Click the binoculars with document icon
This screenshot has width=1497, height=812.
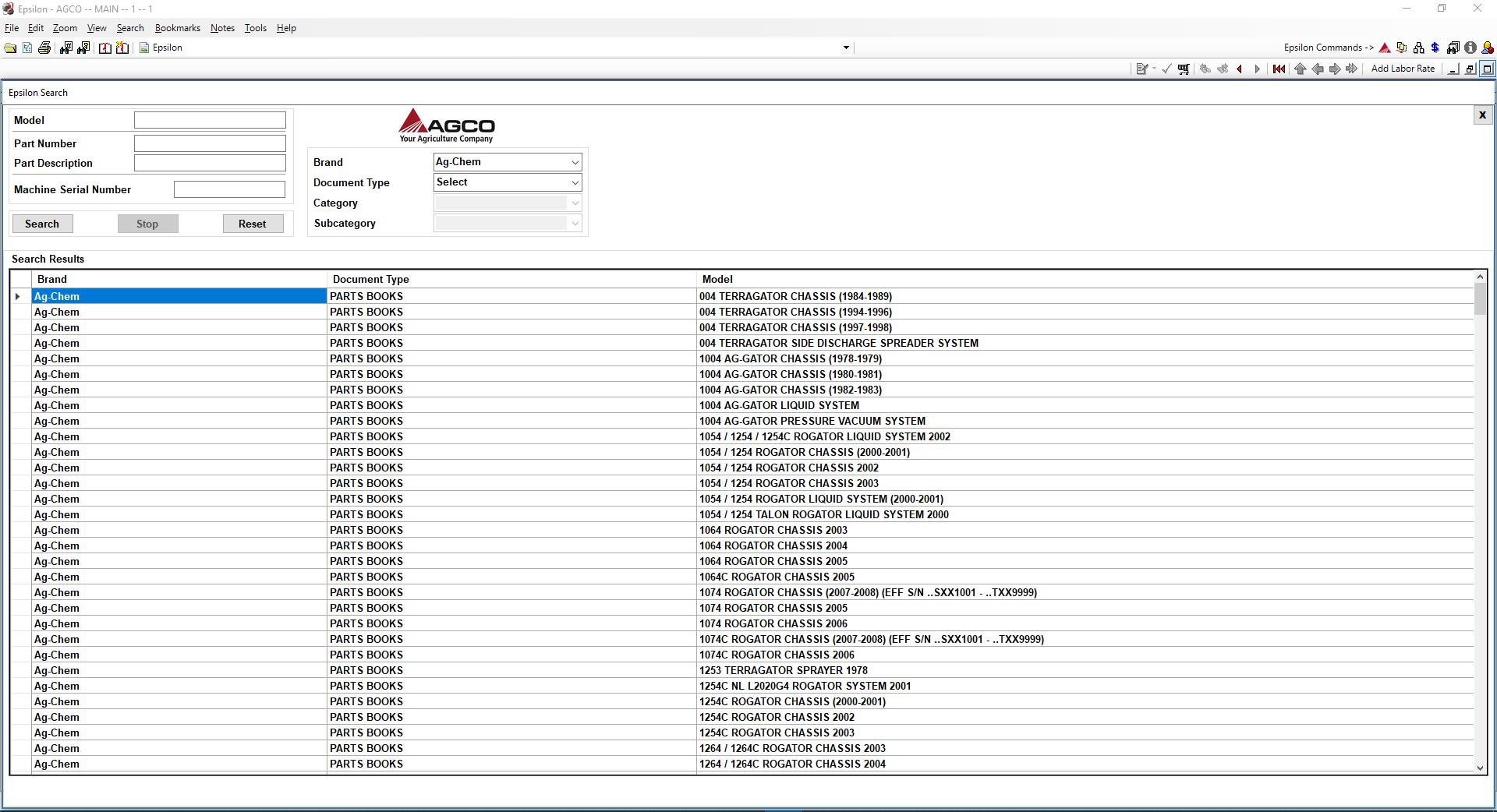coord(83,48)
